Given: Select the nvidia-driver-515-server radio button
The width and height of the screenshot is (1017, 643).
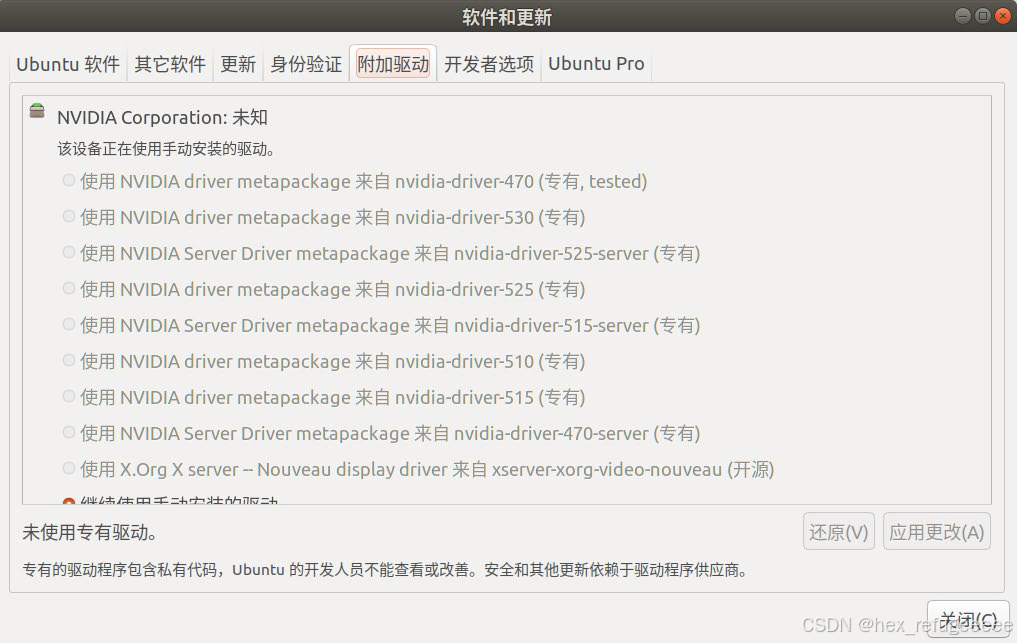Looking at the screenshot, I should [x=69, y=324].
